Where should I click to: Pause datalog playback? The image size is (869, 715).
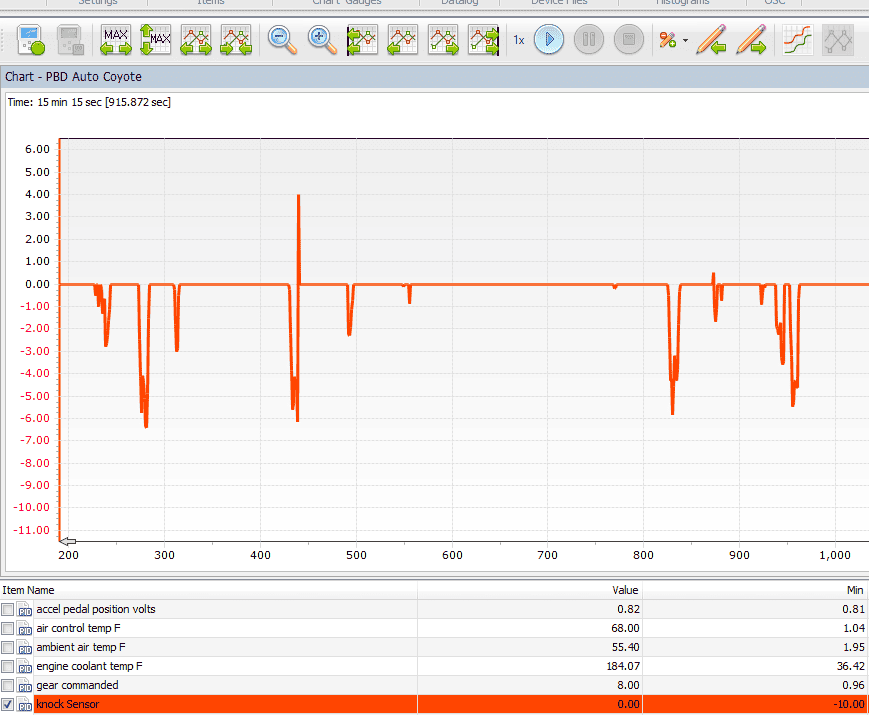click(589, 39)
